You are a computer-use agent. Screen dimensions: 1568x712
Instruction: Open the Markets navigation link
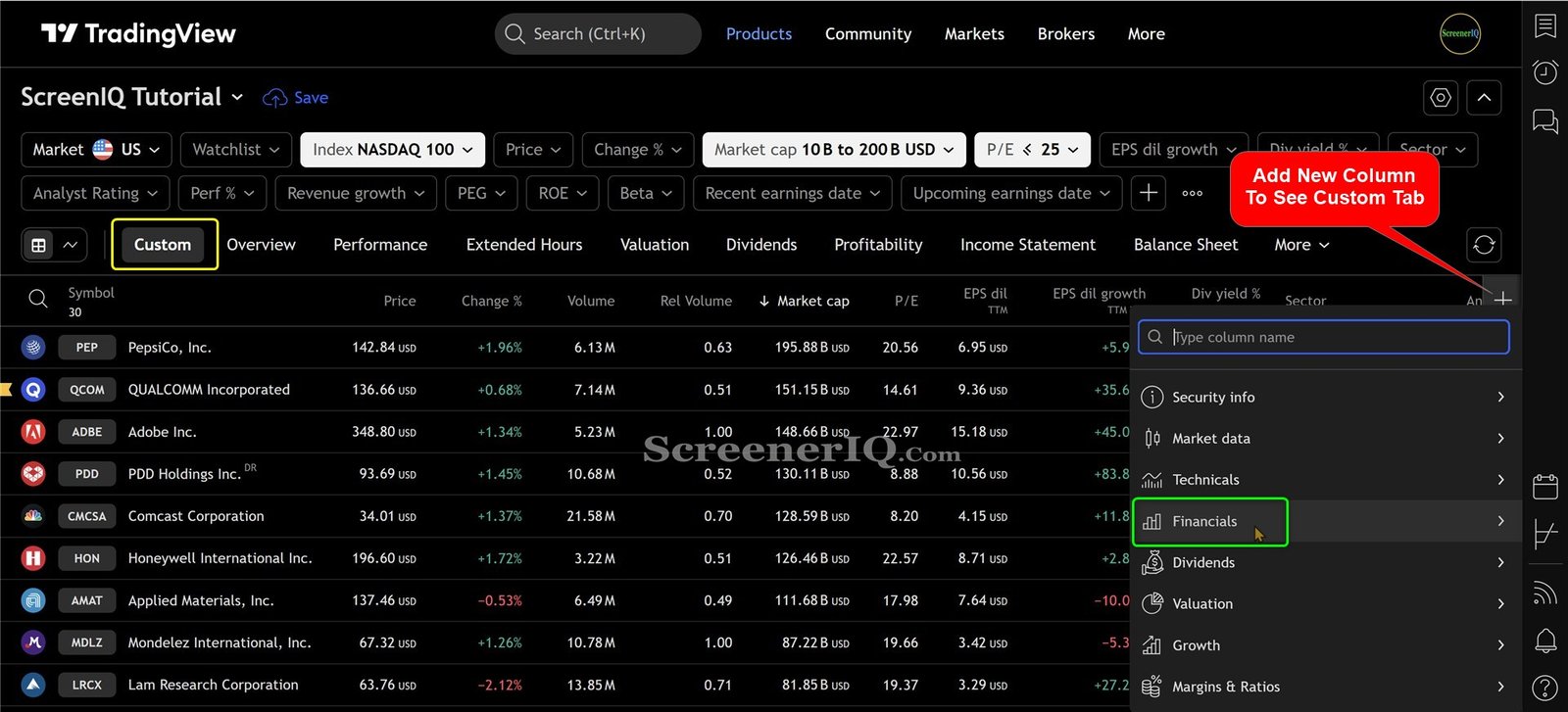click(x=974, y=34)
